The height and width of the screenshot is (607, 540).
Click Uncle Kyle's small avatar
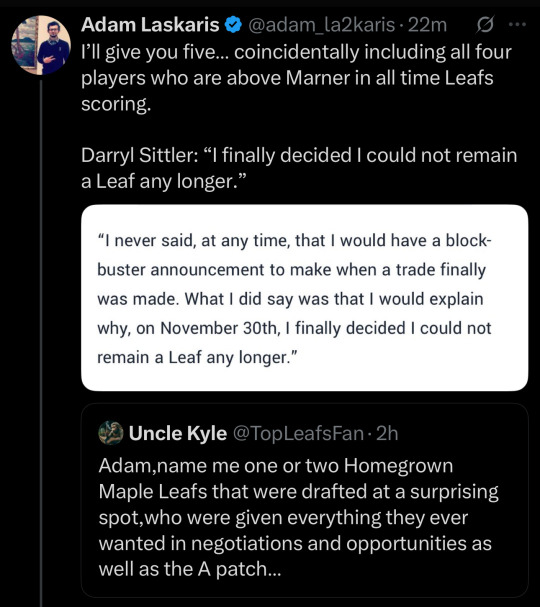(x=111, y=432)
